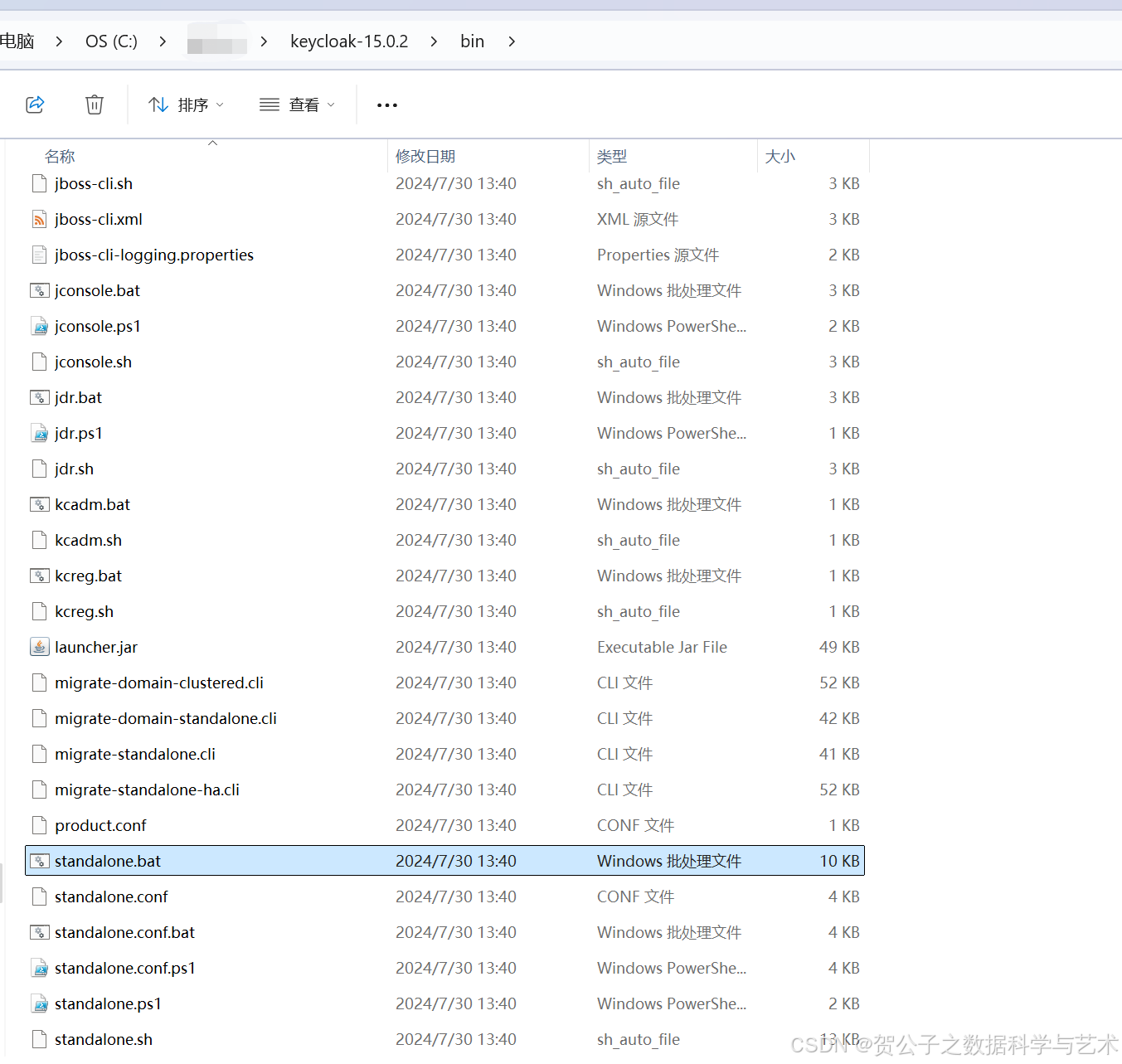
Task: Sort by the 修改日期 column header
Action: [x=425, y=156]
